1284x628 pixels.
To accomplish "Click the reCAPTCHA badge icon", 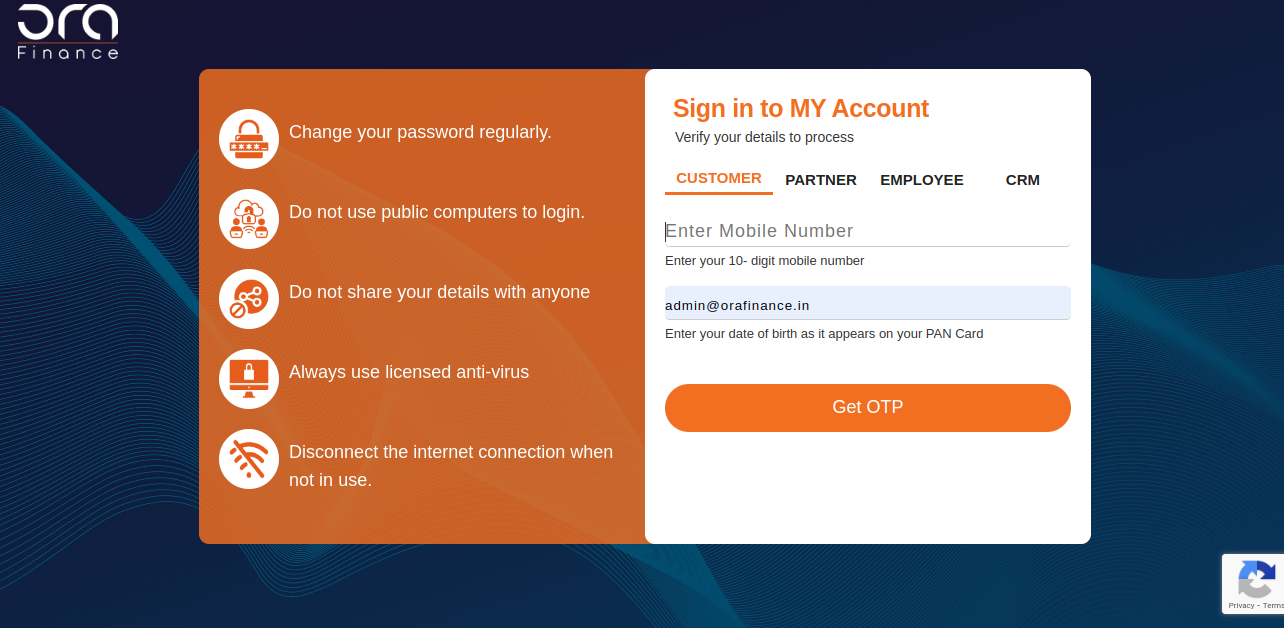I will coord(1257,579).
